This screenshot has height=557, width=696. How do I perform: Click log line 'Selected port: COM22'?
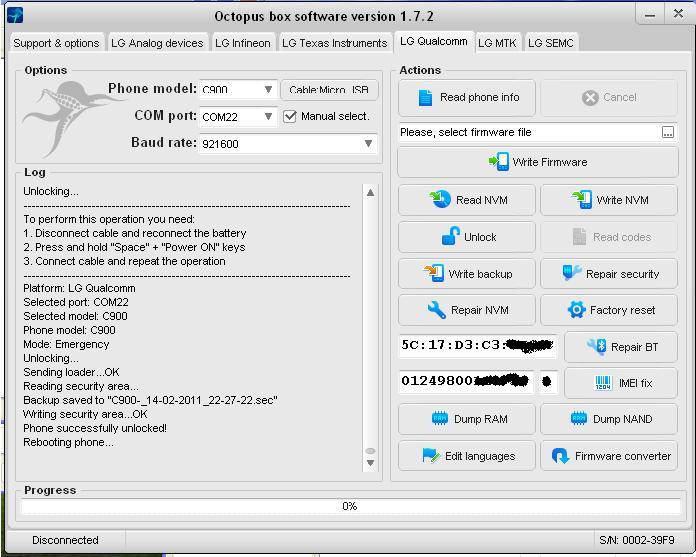pos(76,302)
